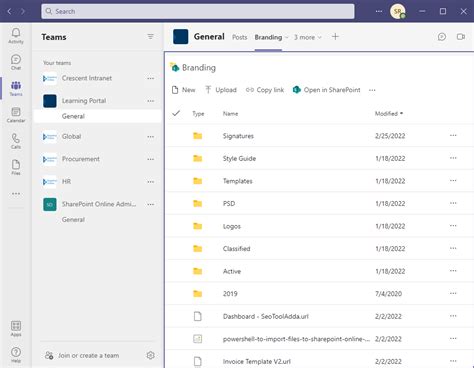The image size is (474, 368).
Task: Open the Apps store icon
Action: 16,328
